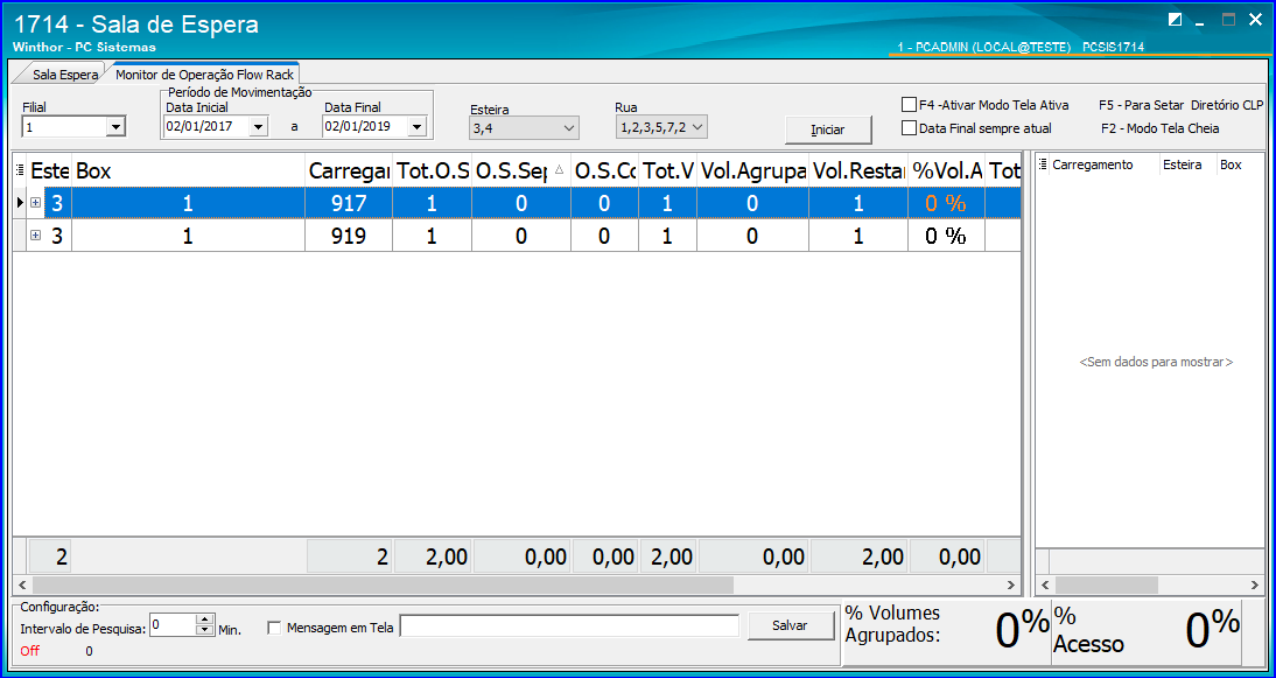This screenshot has width=1277, height=678.
Task: Click the F5 - Para Setar Diretório CLP label
Action: pyautogui.click(x=1181, y=105)
